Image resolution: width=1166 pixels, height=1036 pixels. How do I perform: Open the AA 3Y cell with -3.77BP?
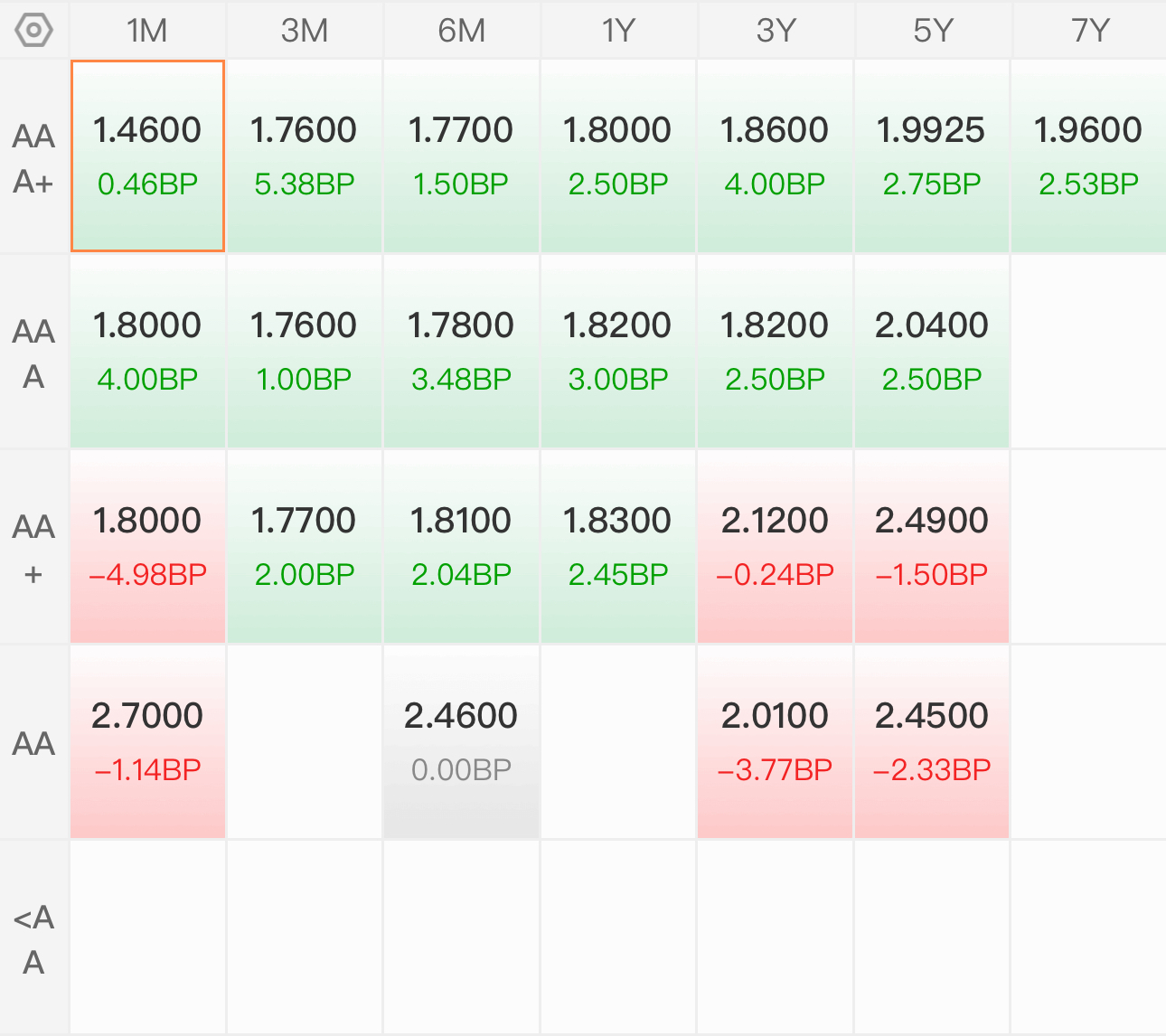pyautogui.click(x=775, y=742)
